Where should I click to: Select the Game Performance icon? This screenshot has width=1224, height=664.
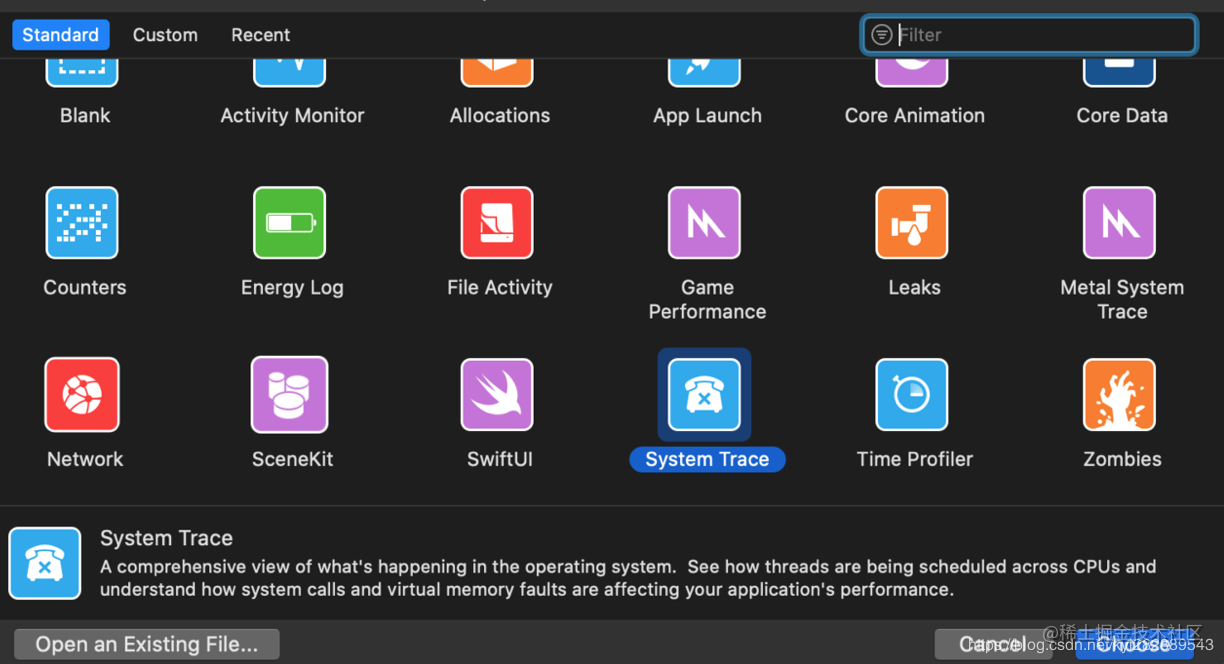click(705, 222)
